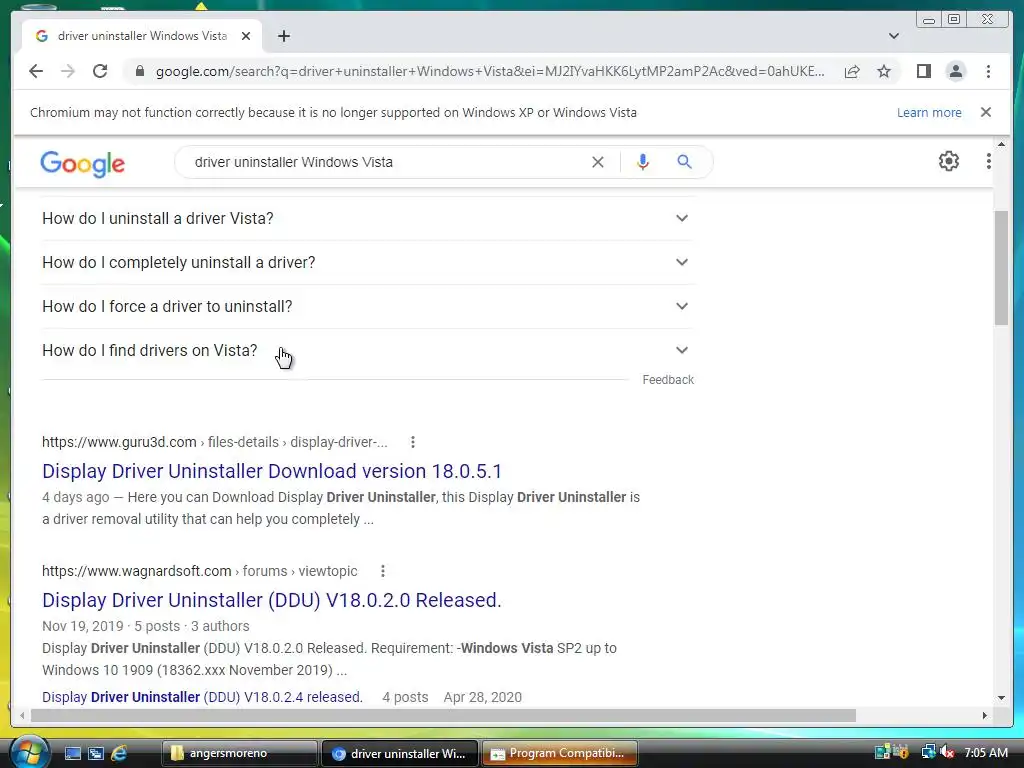Expand 'How do I completely uninstall a driver?'
1024x768 pixels.
coord(367,262)
